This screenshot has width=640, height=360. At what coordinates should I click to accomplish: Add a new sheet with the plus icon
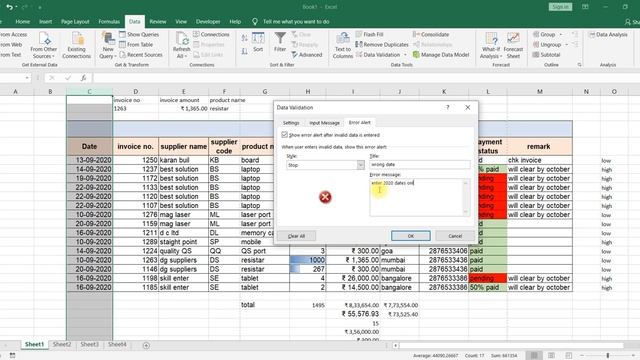(146, 345)
